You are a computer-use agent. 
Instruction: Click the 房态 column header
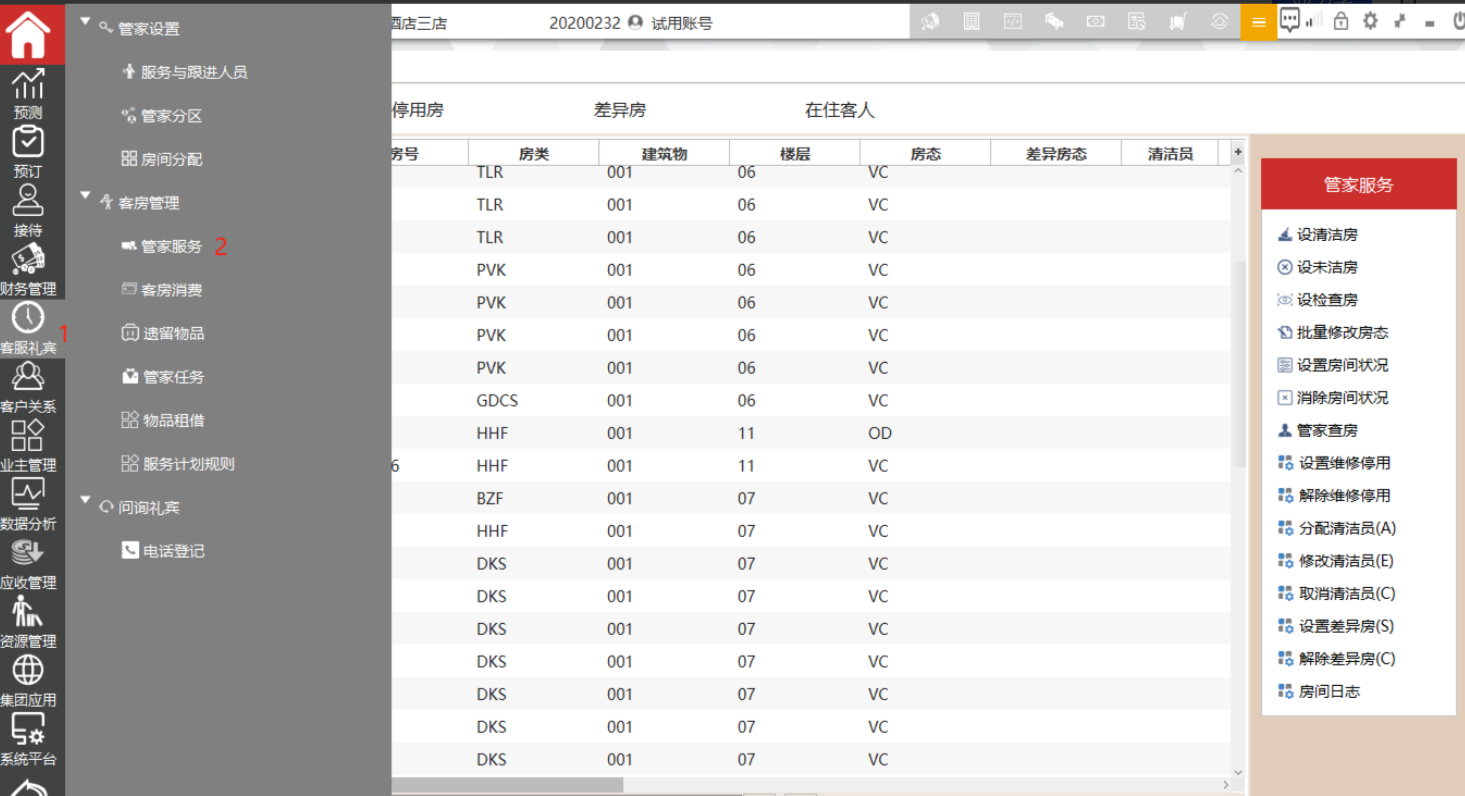924,154
